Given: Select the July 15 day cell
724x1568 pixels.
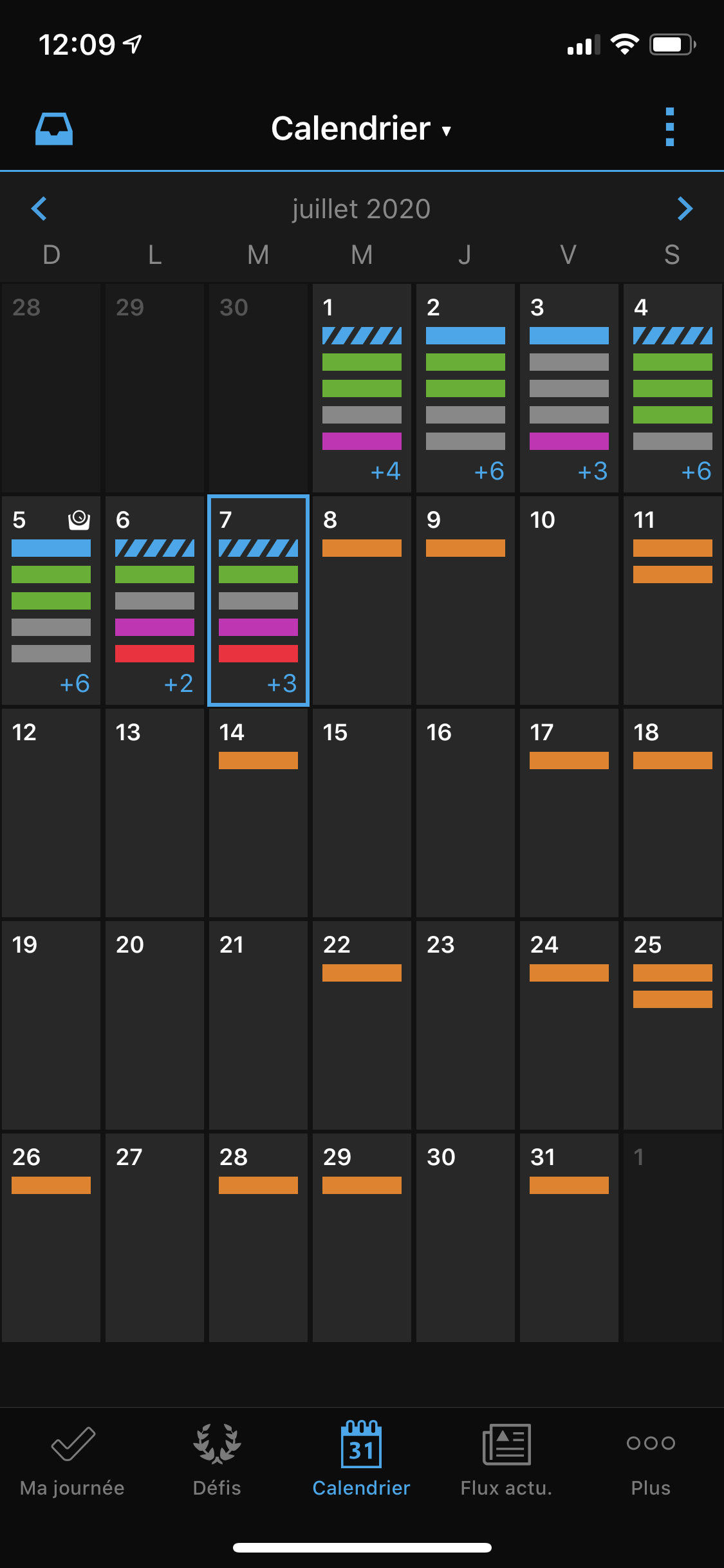Looking at the screenshot, I should [362, 812].
